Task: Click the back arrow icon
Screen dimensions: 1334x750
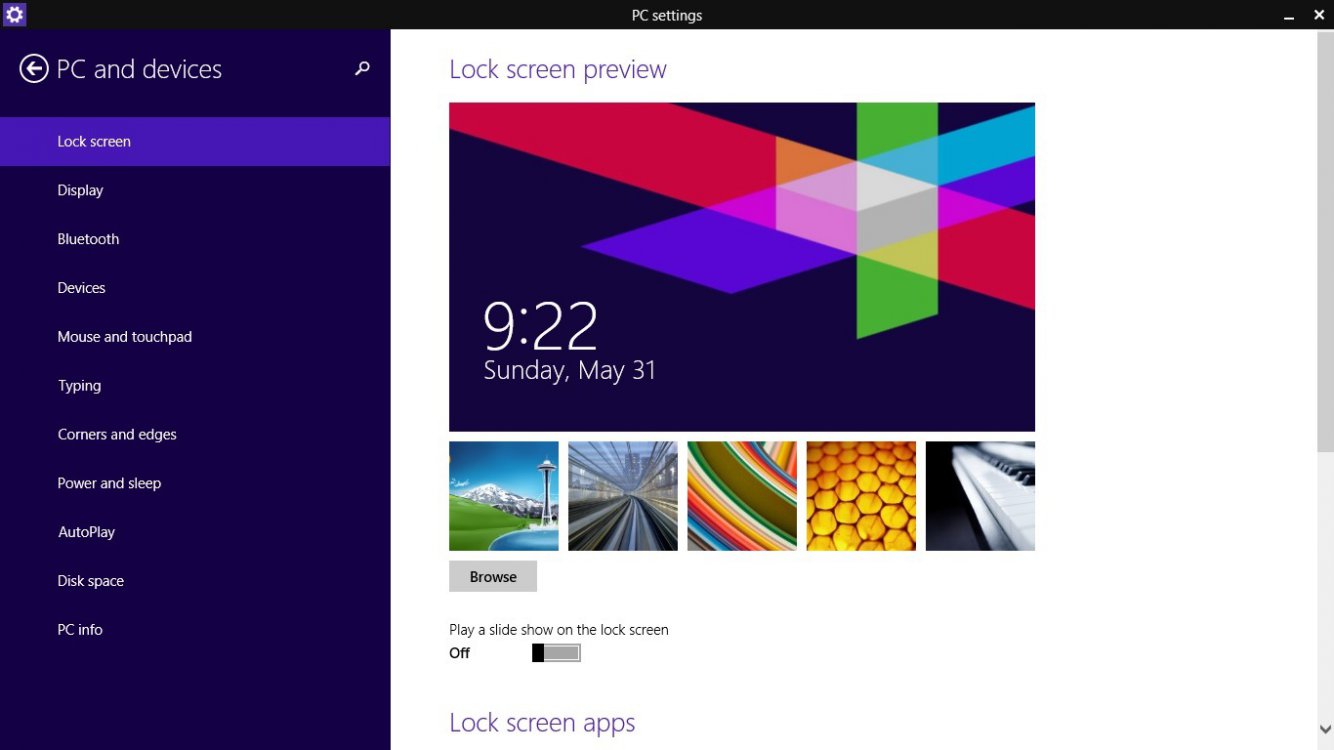Action: pyautogui.click(x=34, y=69)
